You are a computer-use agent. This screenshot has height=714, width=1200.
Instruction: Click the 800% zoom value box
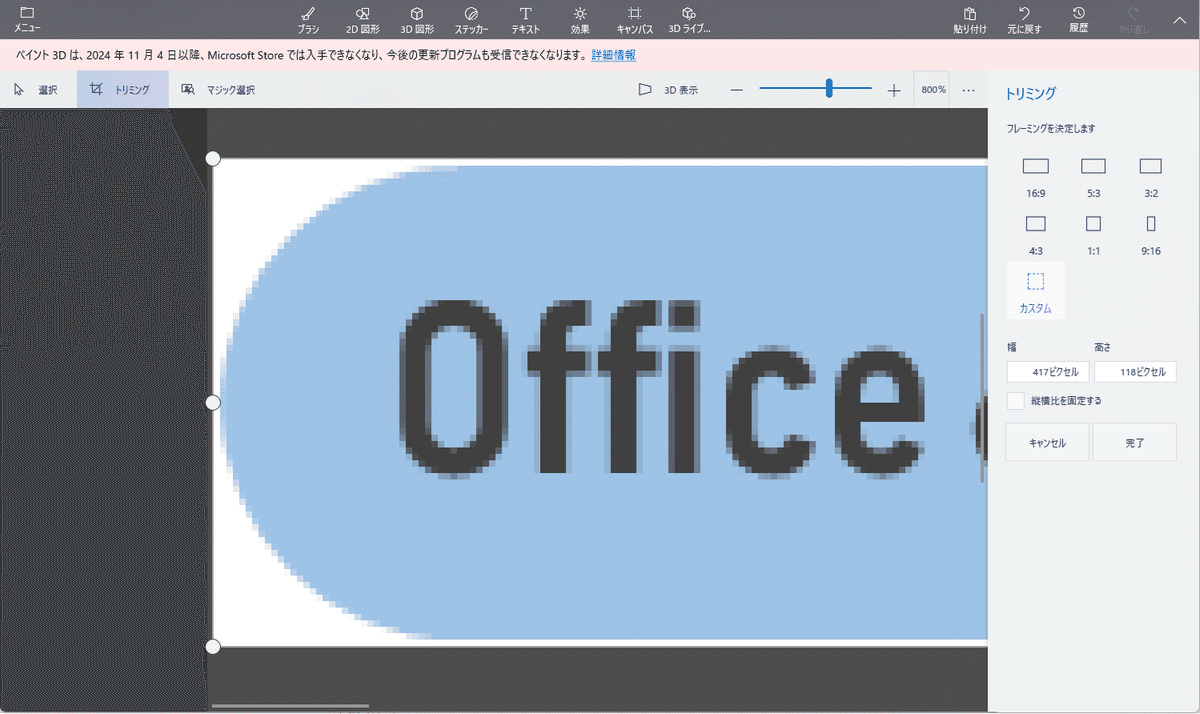934,90
